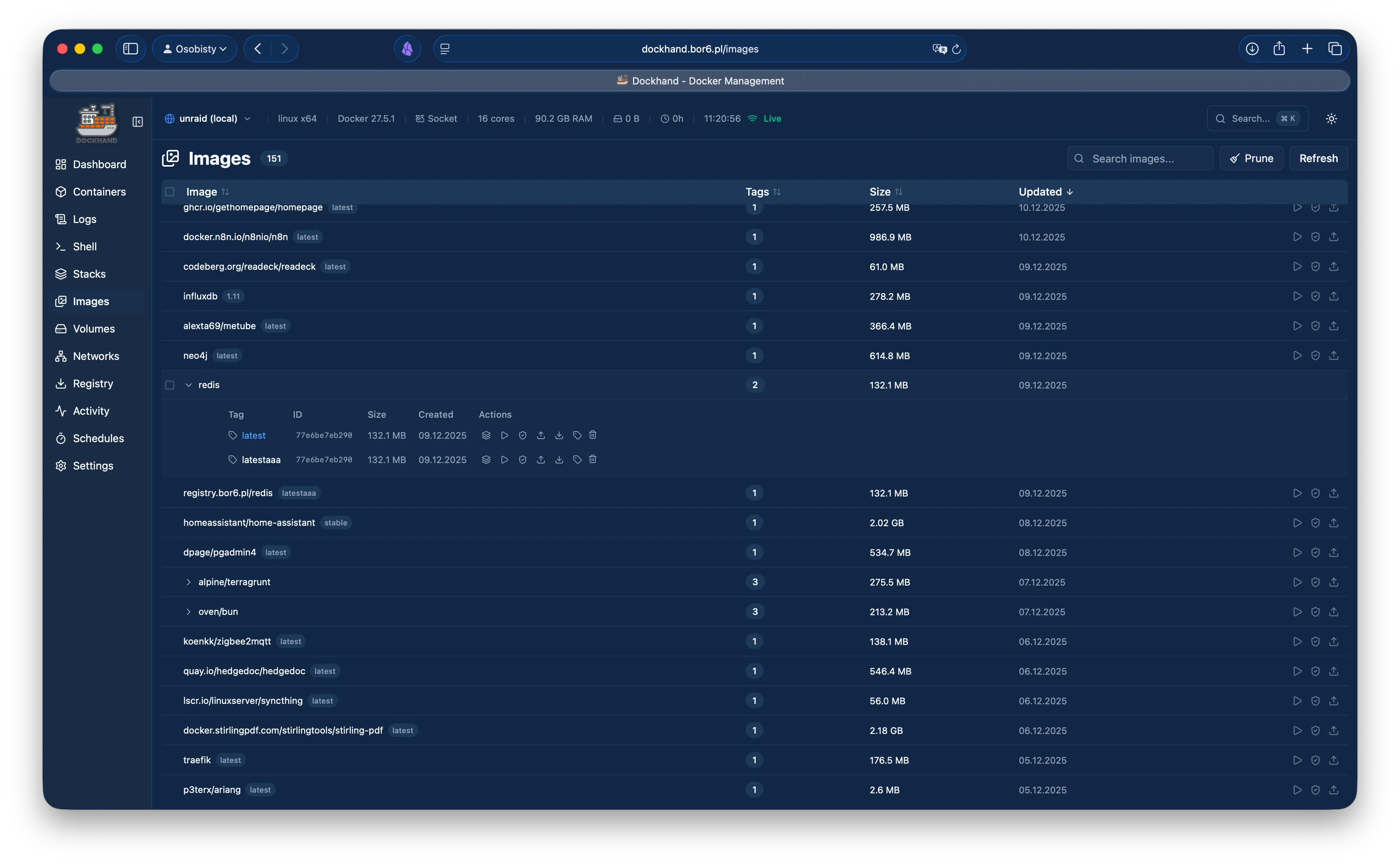The height and width of the screenshot is (866, 1400).
Task: Toggle light/dark theme sun icon
Action: tap(1331, 119)
